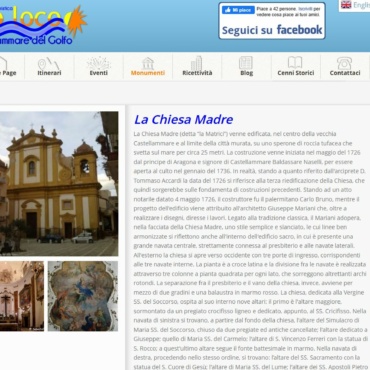Click the text 'Place a 42 persone'
Viewport: 370px width, 370px height.
[x=276, y=9]
